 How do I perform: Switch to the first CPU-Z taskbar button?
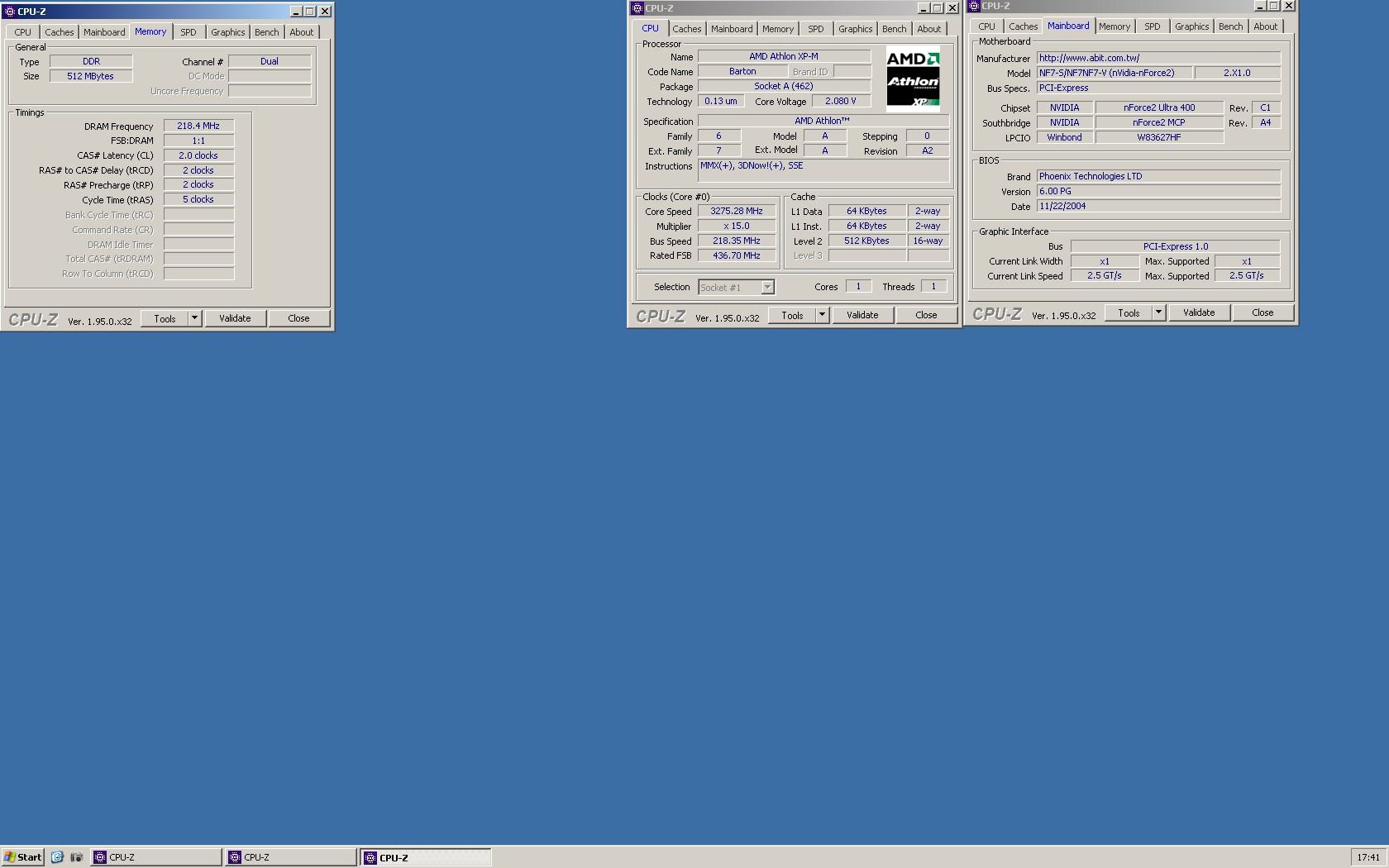tap(155, 857)
